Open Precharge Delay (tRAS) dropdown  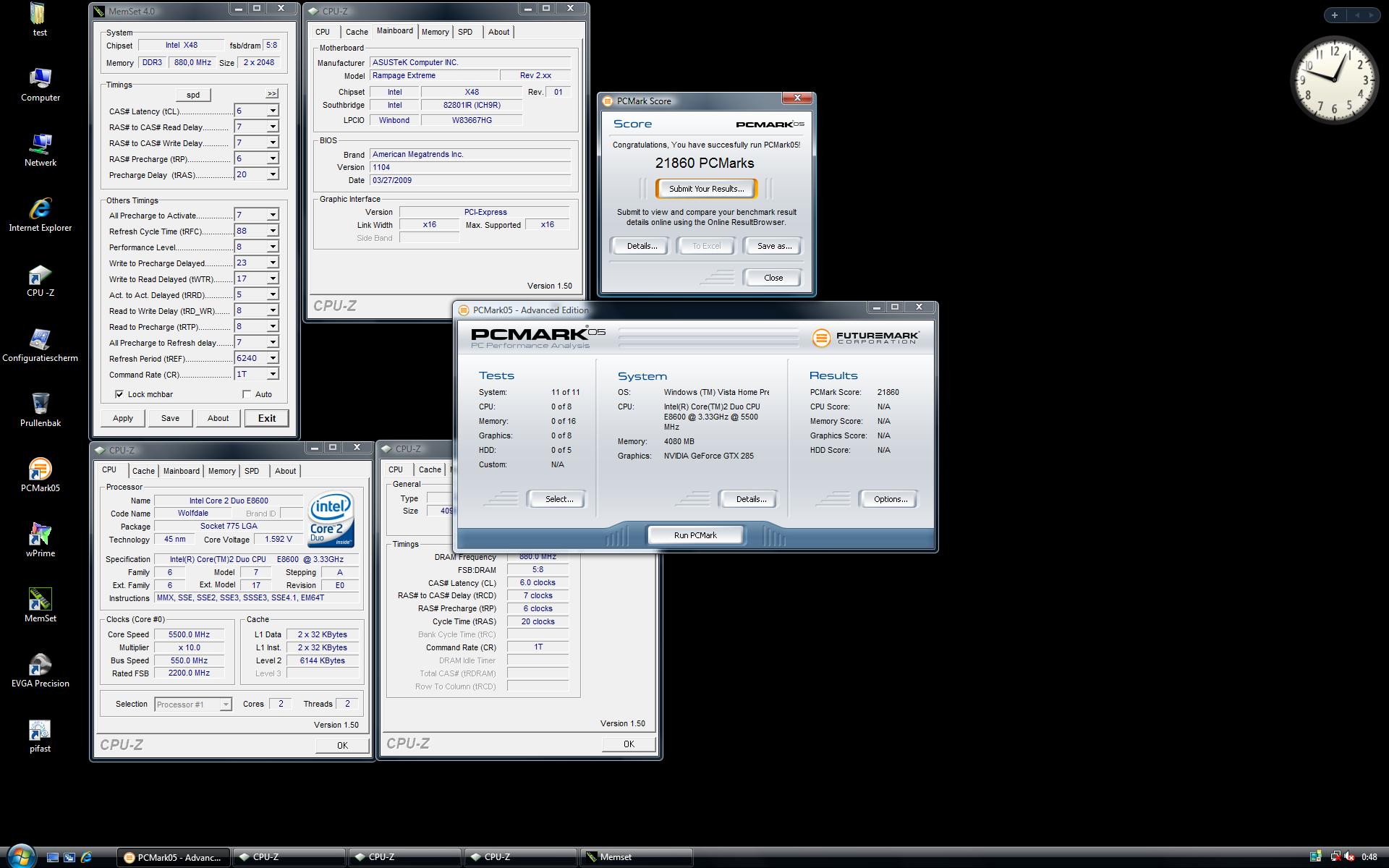coord(273,174)
